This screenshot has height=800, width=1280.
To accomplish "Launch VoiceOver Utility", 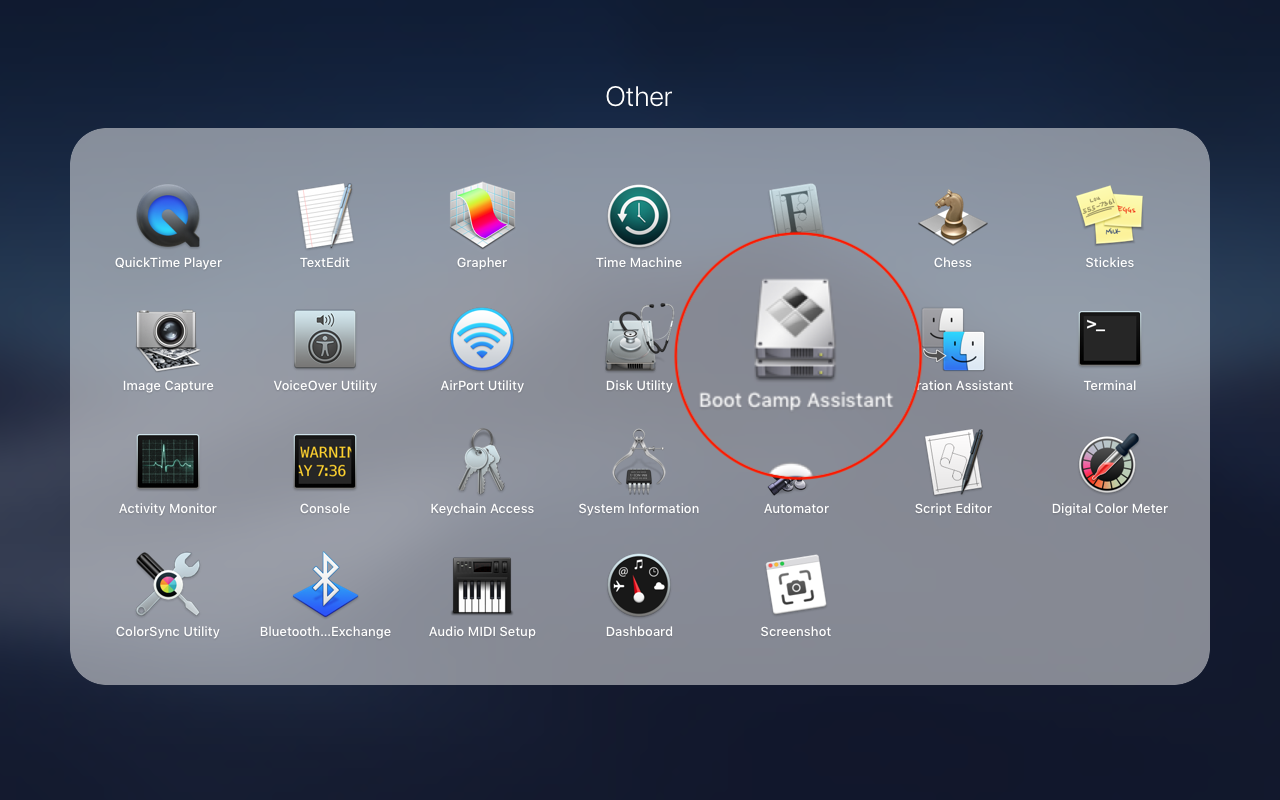I will click(x=325, y=339).
